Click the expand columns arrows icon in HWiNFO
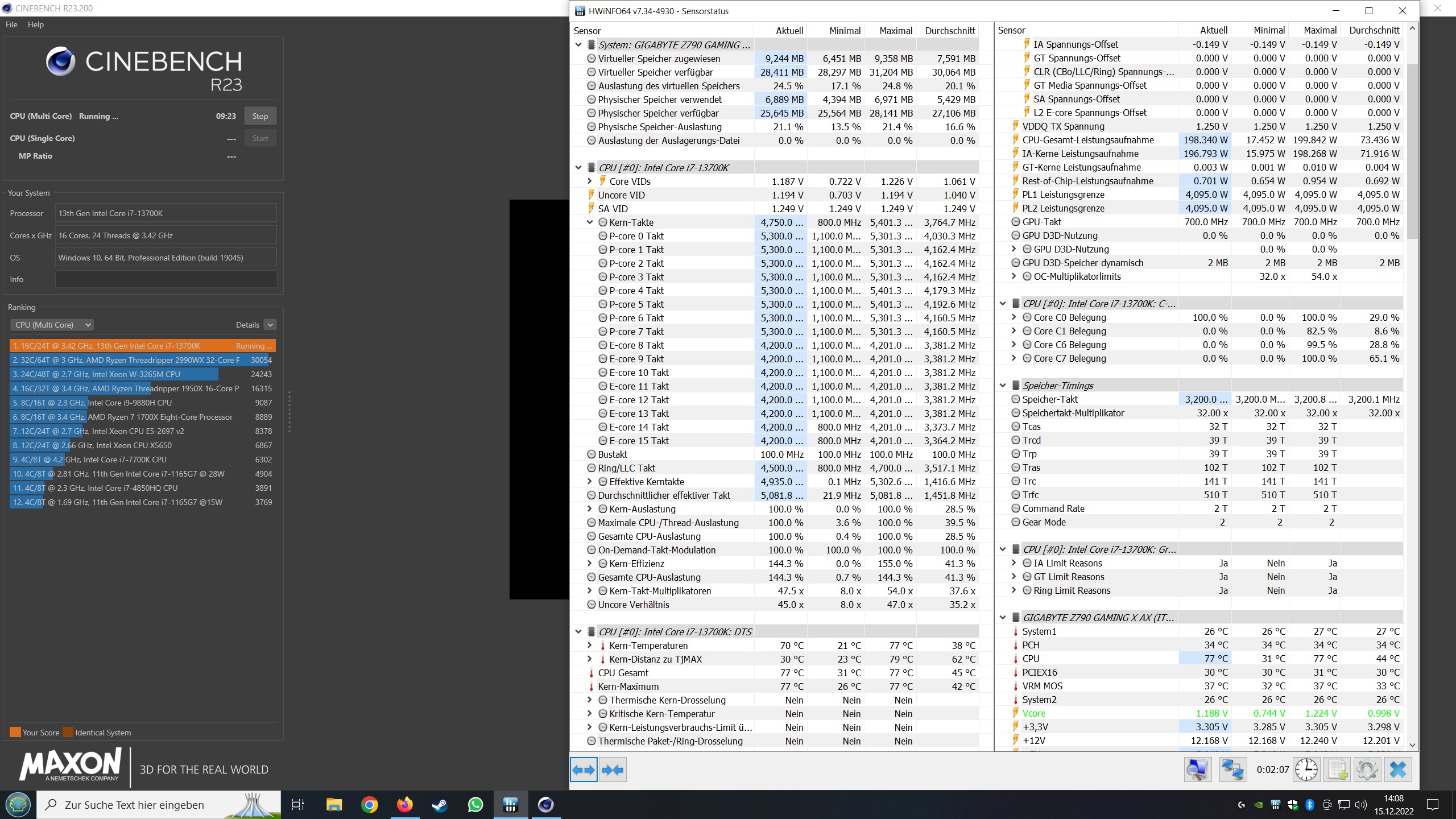The height and width of the screenshot is (819, 1456). tap(584, 770)
